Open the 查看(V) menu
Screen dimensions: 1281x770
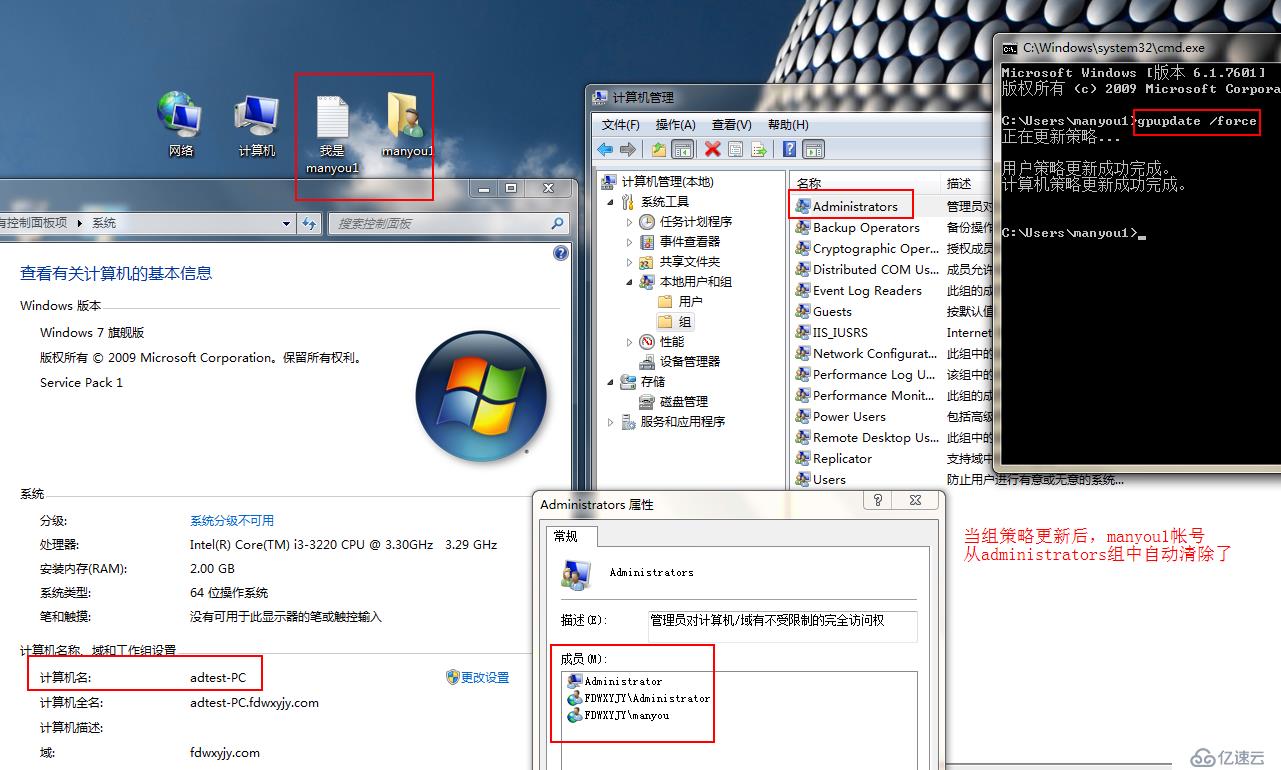tap(732, 125)
